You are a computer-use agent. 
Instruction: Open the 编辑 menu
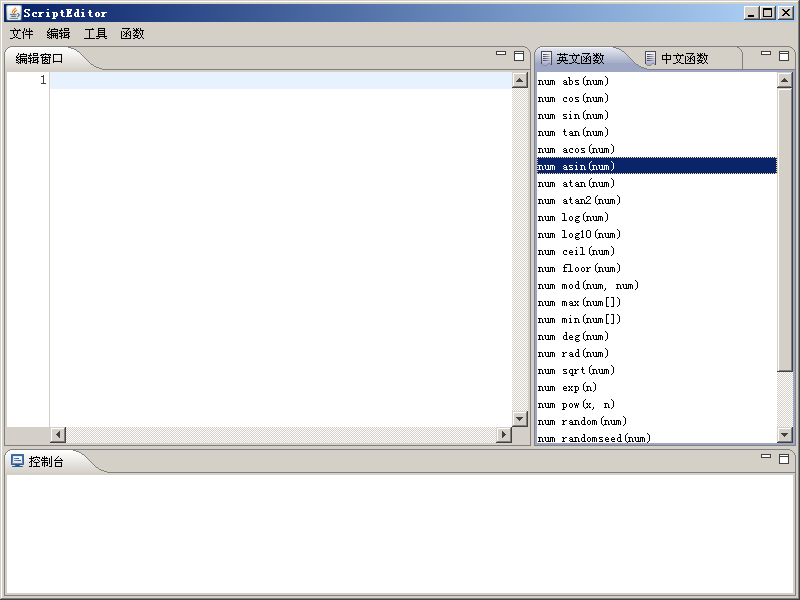58,34
